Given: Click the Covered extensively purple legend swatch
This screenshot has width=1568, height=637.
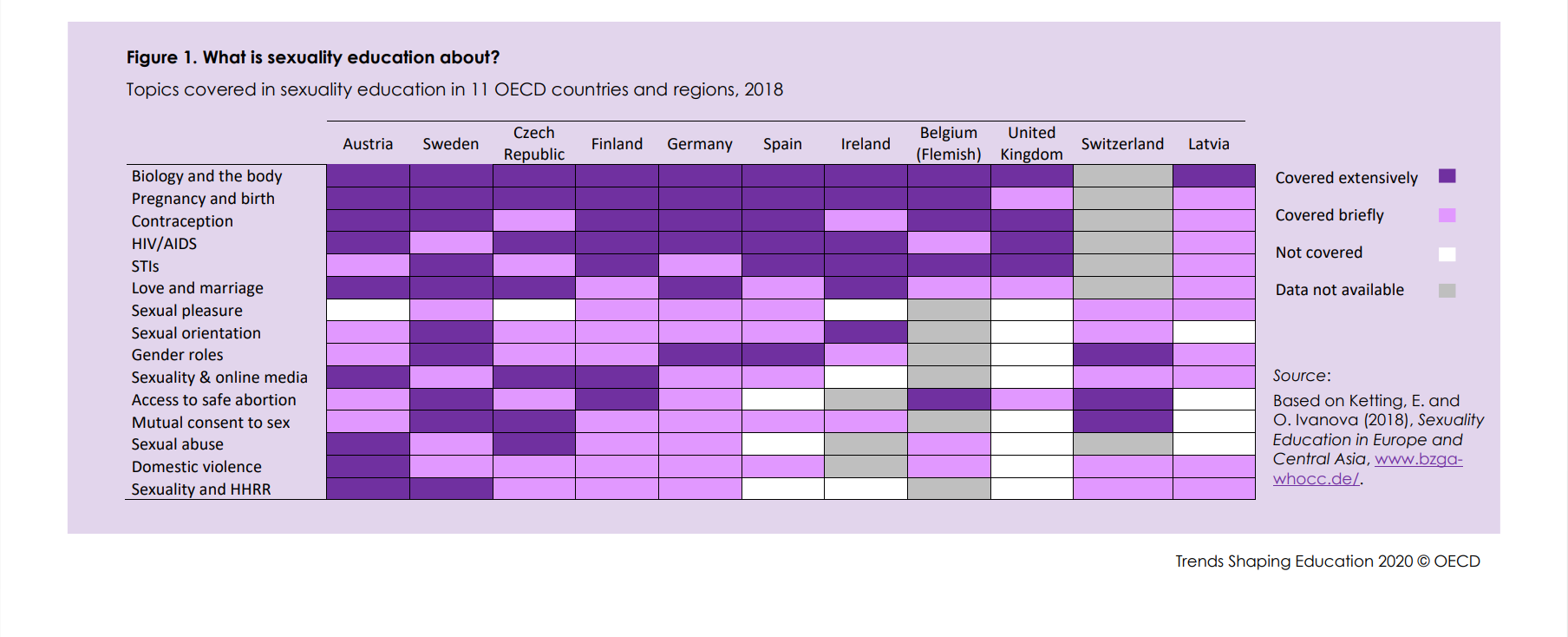Looking at the screenshot, I should point(1447,176).
